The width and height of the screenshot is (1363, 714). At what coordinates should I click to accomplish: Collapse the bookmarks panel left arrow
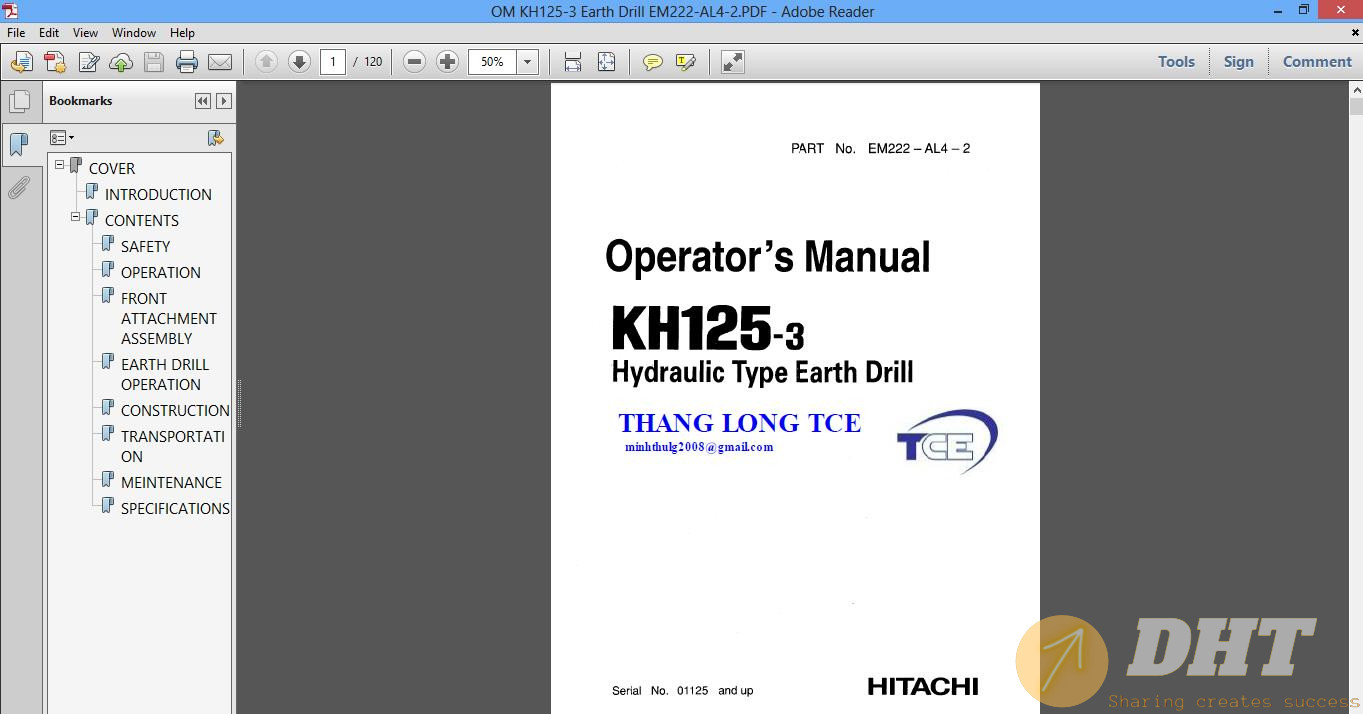click(203, 101)
